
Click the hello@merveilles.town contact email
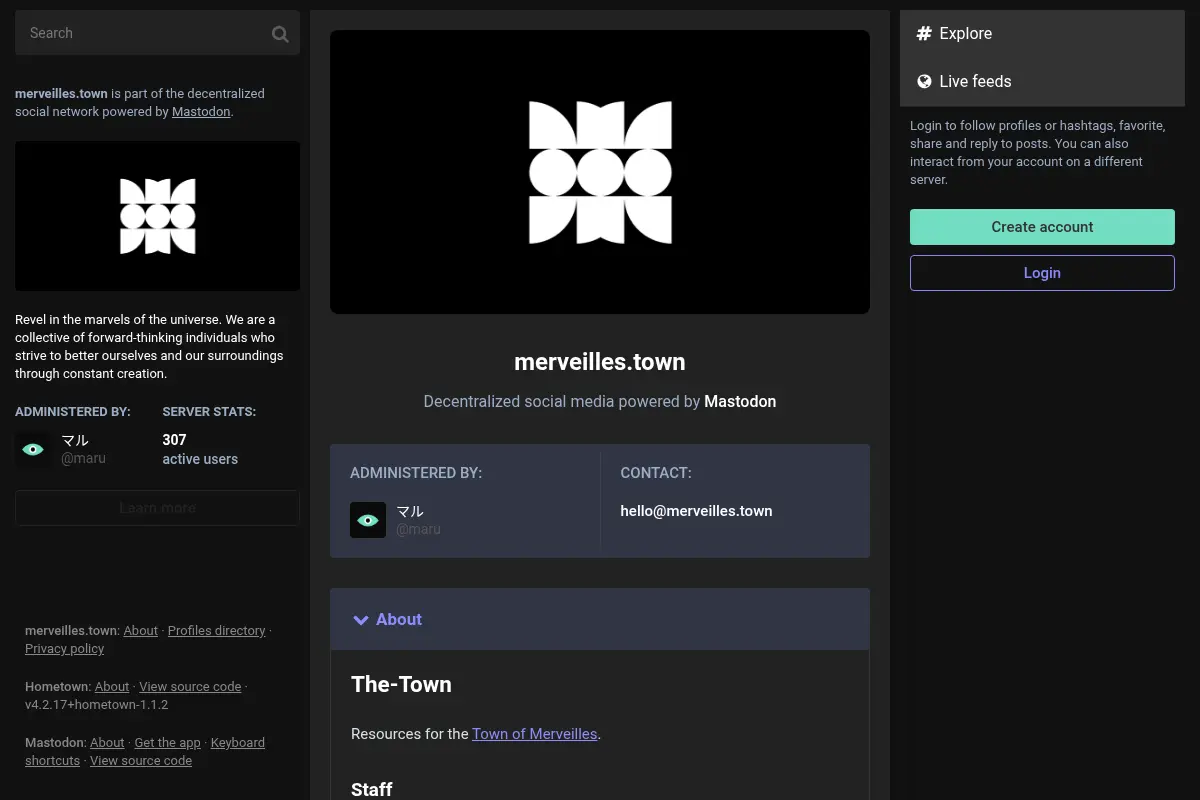tap(696, 511)
